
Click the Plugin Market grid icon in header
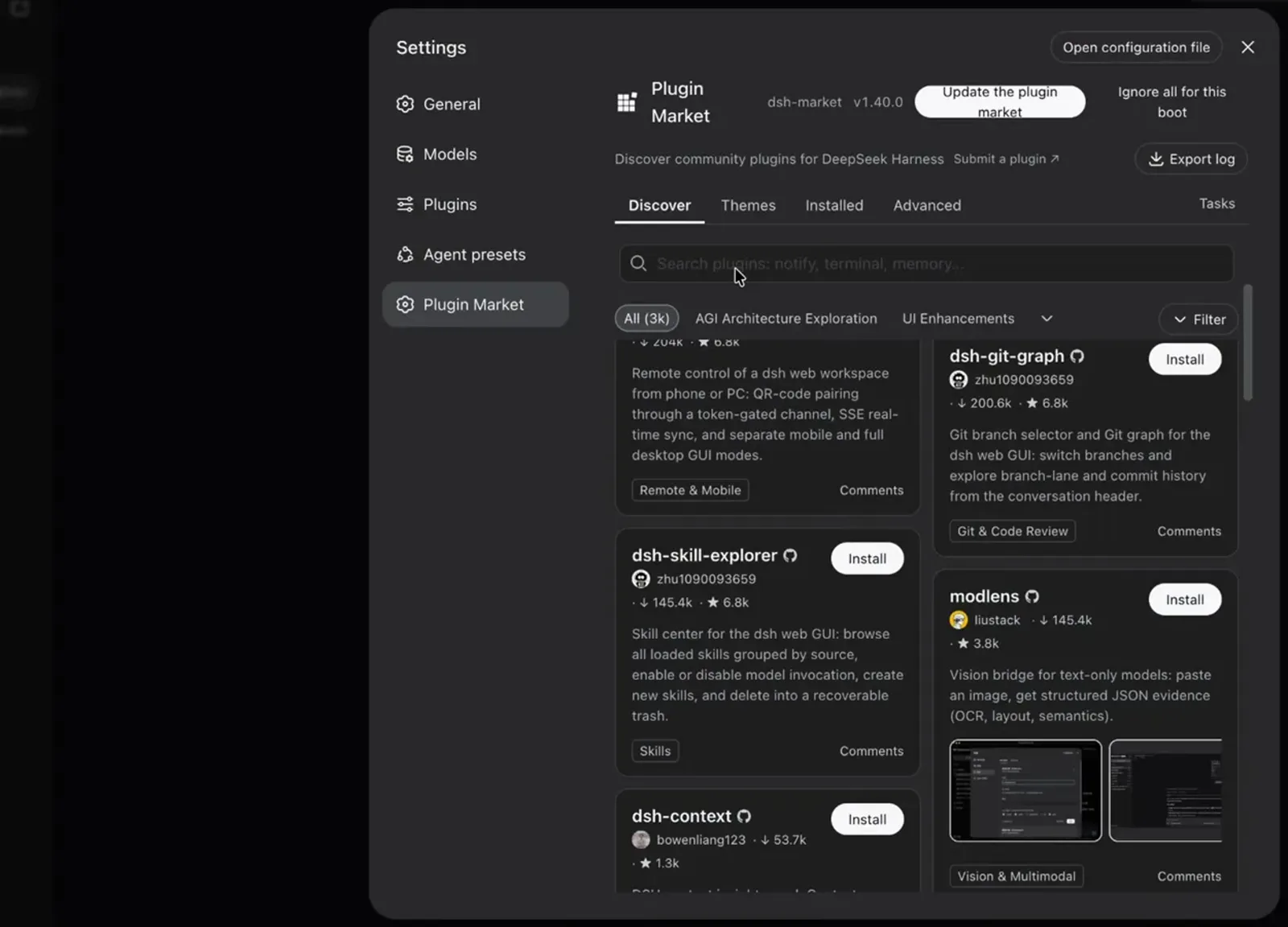point(626,102)
